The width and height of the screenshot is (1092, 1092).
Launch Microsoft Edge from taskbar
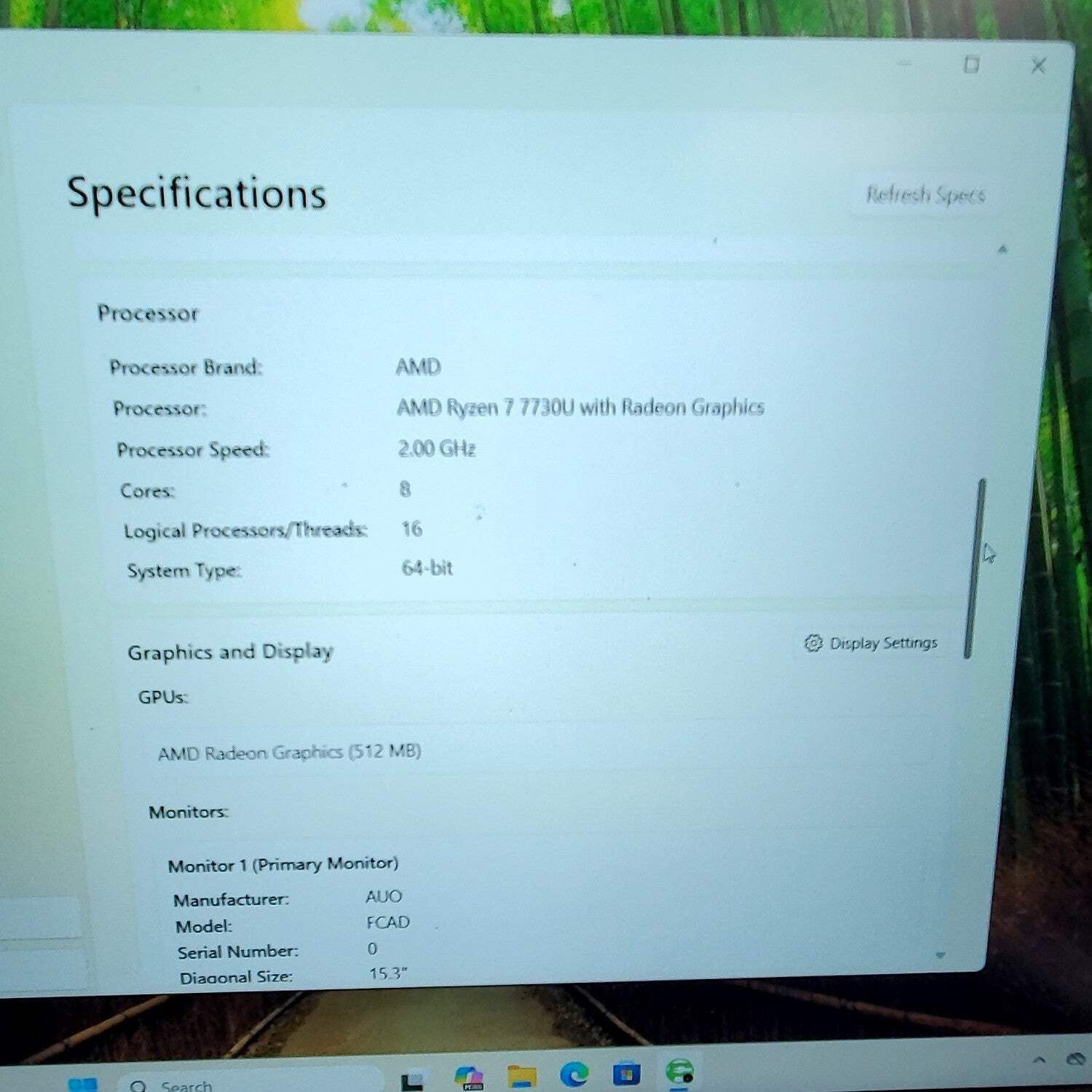tap(574, 1075)
